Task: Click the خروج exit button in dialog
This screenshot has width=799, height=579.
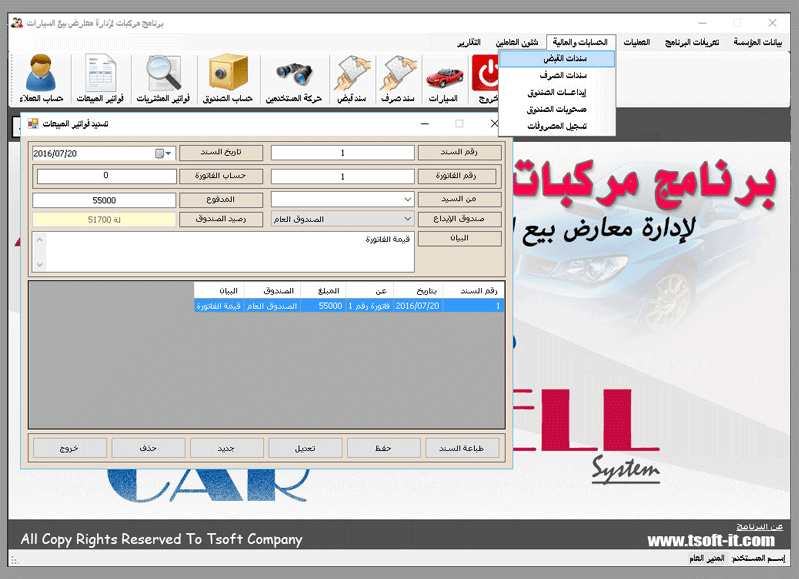Action: click(69, 448)
